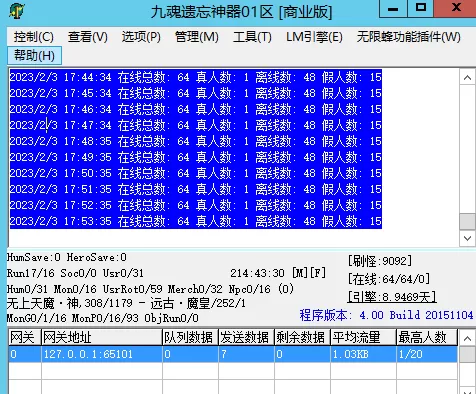This screenshot has width=476, height=394.
Task: Click the 网关 column header
Action: point(25,337)
